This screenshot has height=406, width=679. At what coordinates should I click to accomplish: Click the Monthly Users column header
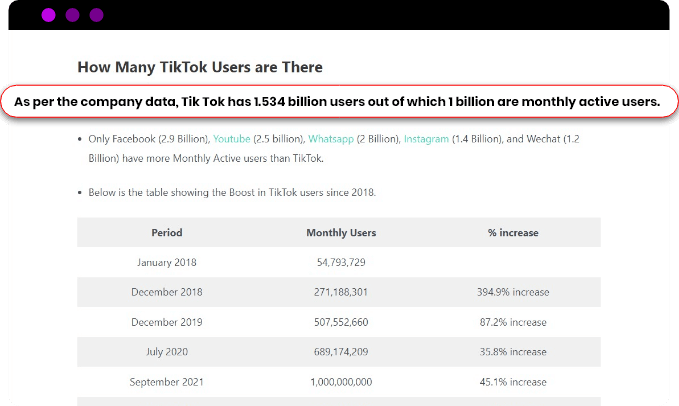(x=341, y=232)
